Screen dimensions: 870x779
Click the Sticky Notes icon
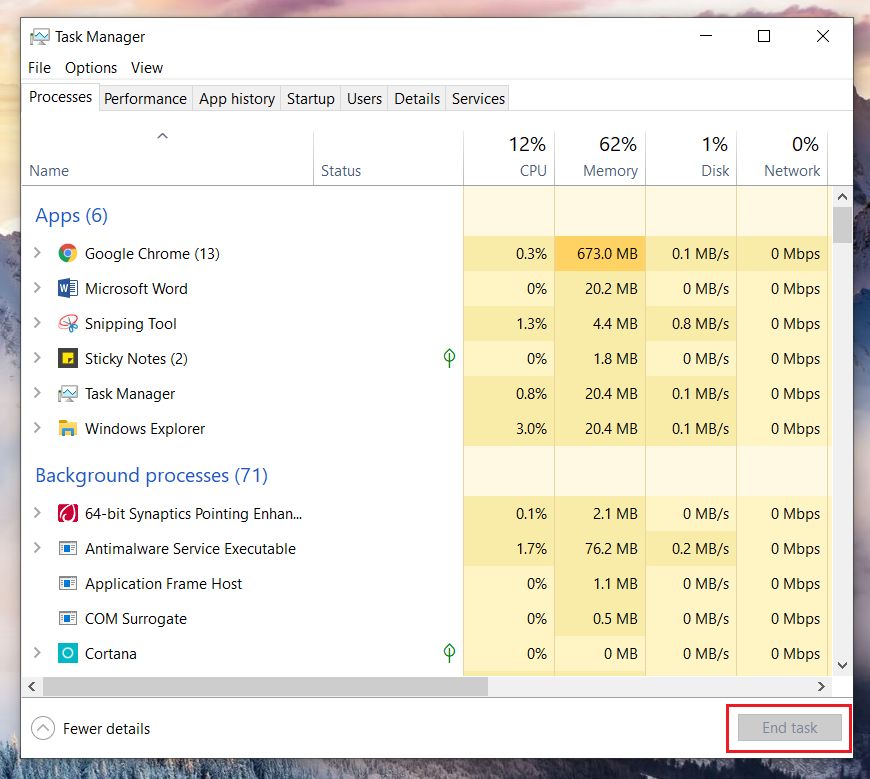[68, 358]
